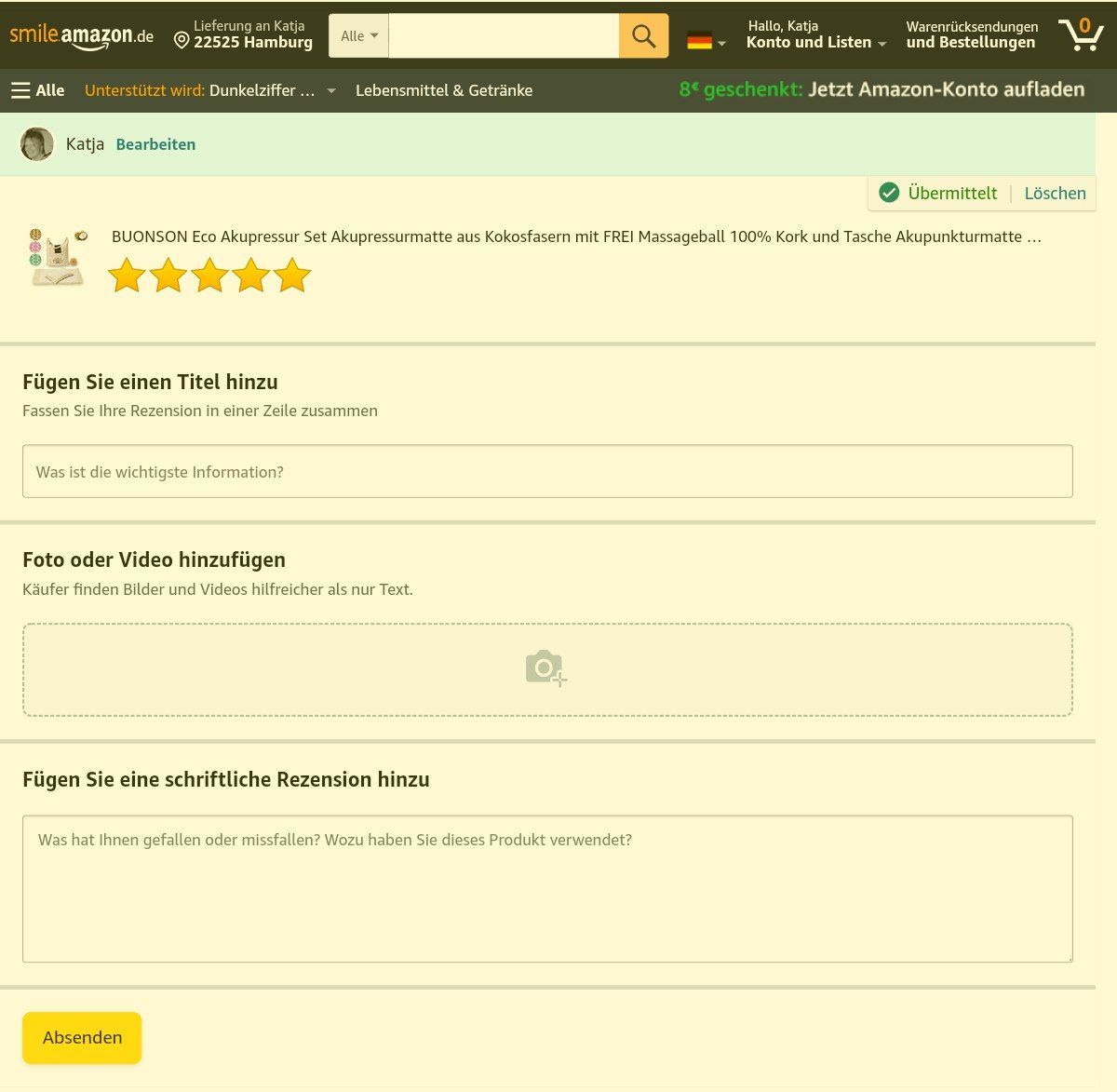The width and height of the screenshot is (1117, 1092).
Task: Click the BUONSON product thumbnail
Action: (x=57, y=257)
